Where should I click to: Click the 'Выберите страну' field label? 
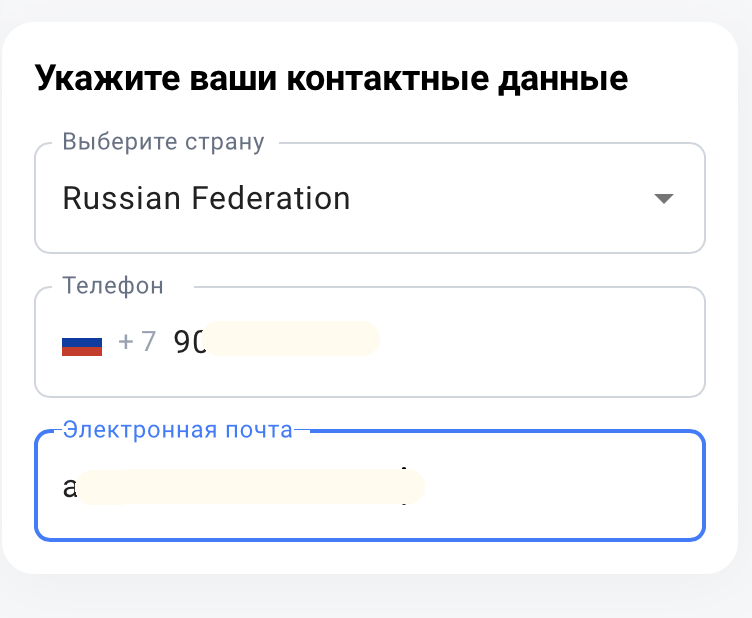coord(164,142)
